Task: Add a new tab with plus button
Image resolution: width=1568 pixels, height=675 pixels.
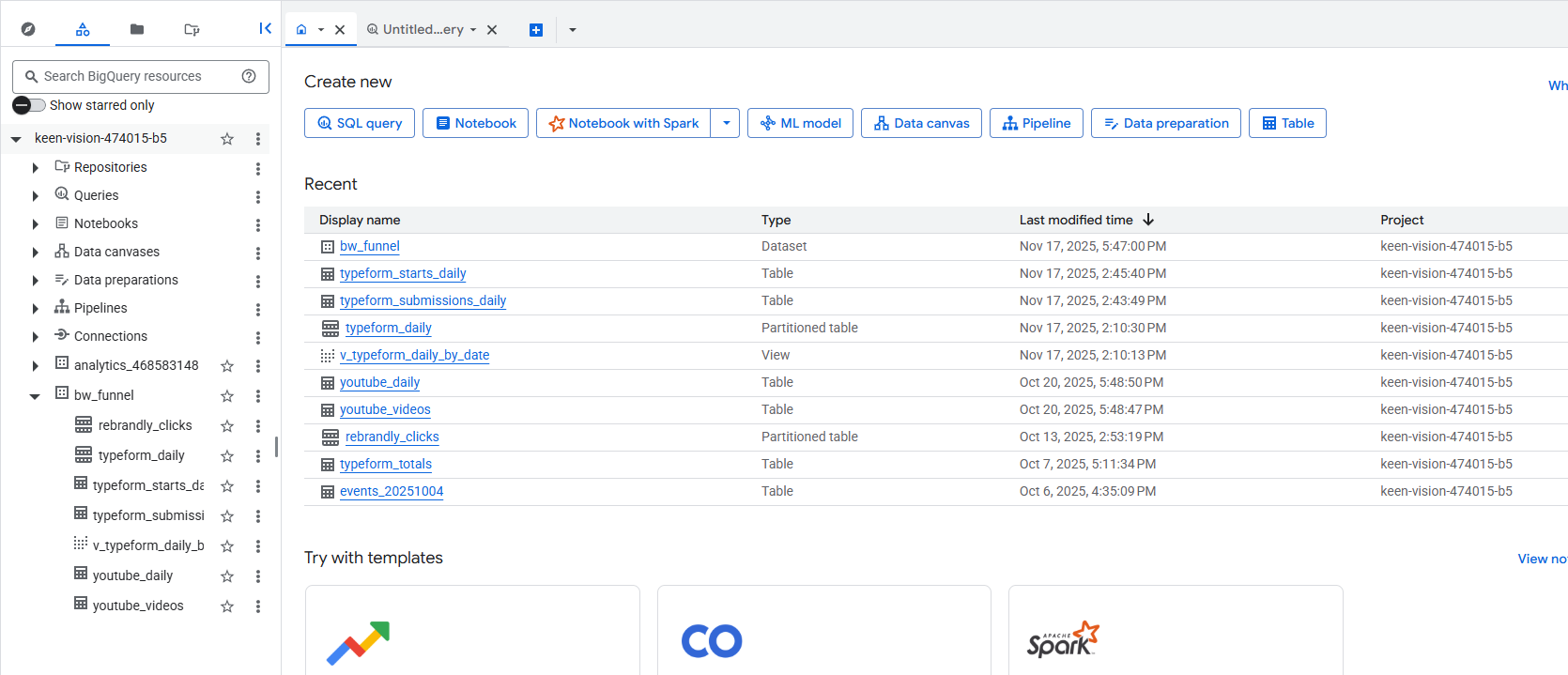Action: tap(536, 30)
